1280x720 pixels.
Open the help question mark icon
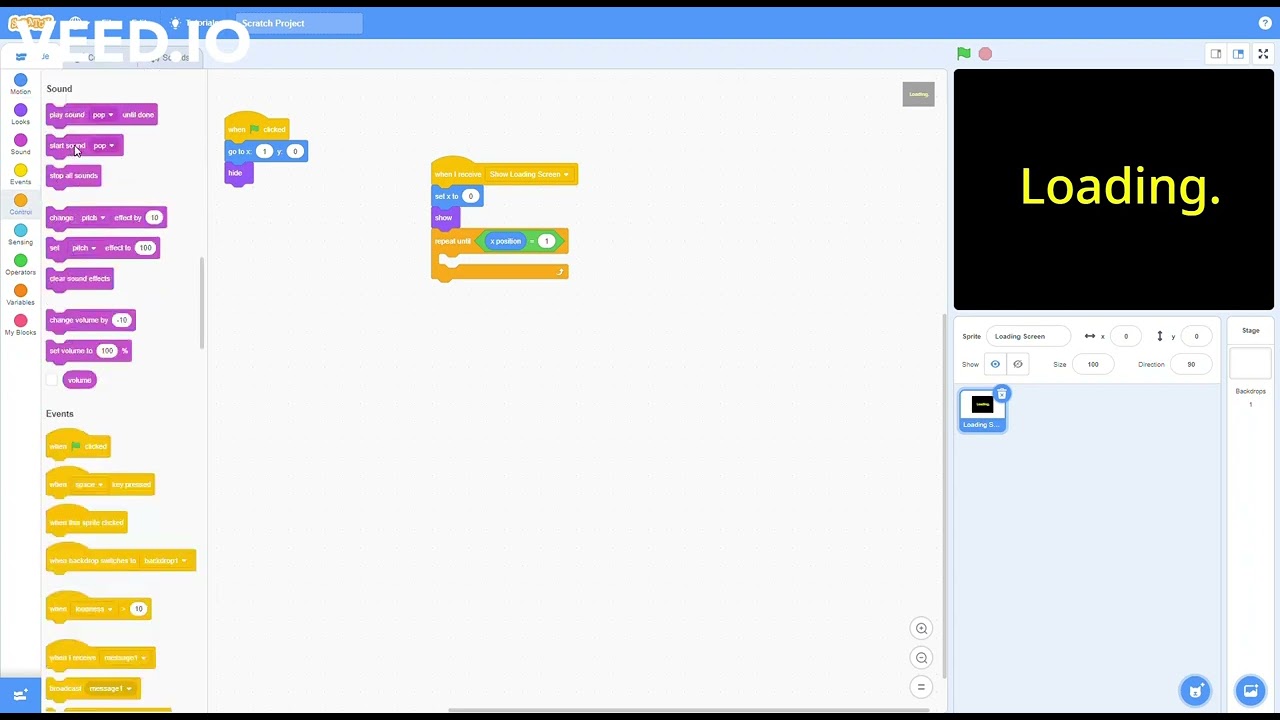point(1265,23)
